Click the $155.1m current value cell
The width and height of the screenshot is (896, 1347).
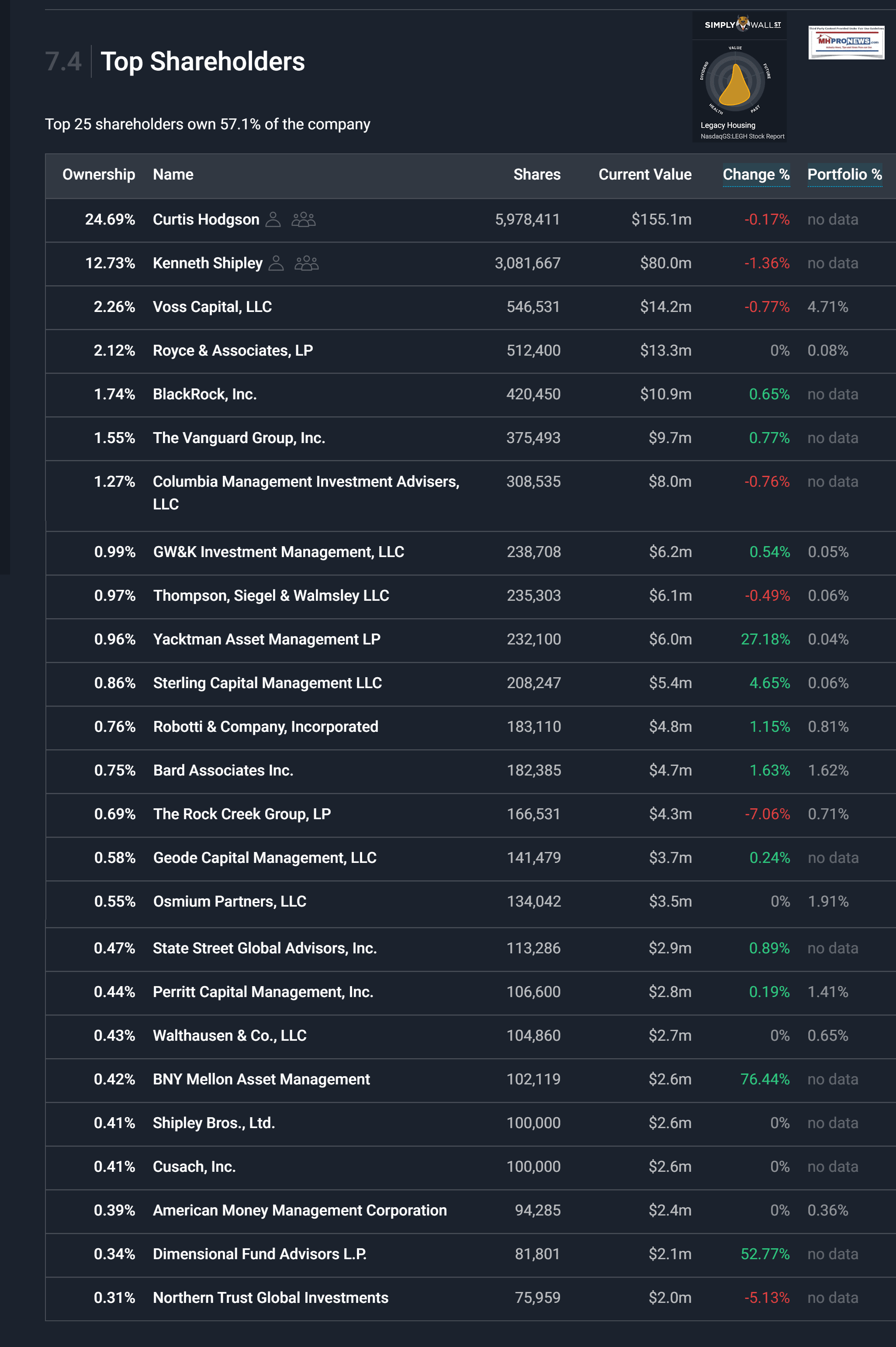click(x=661, y=219)
